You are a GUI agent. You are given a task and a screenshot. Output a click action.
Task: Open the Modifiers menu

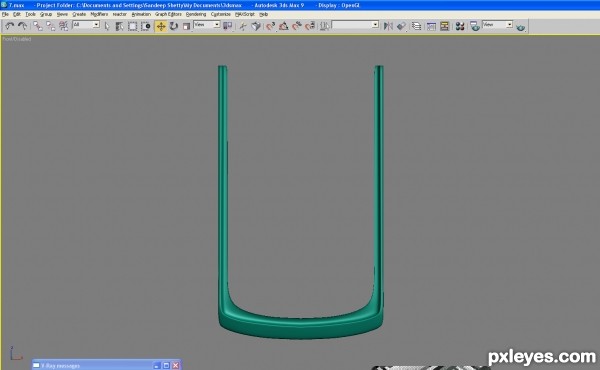point(99,14)
